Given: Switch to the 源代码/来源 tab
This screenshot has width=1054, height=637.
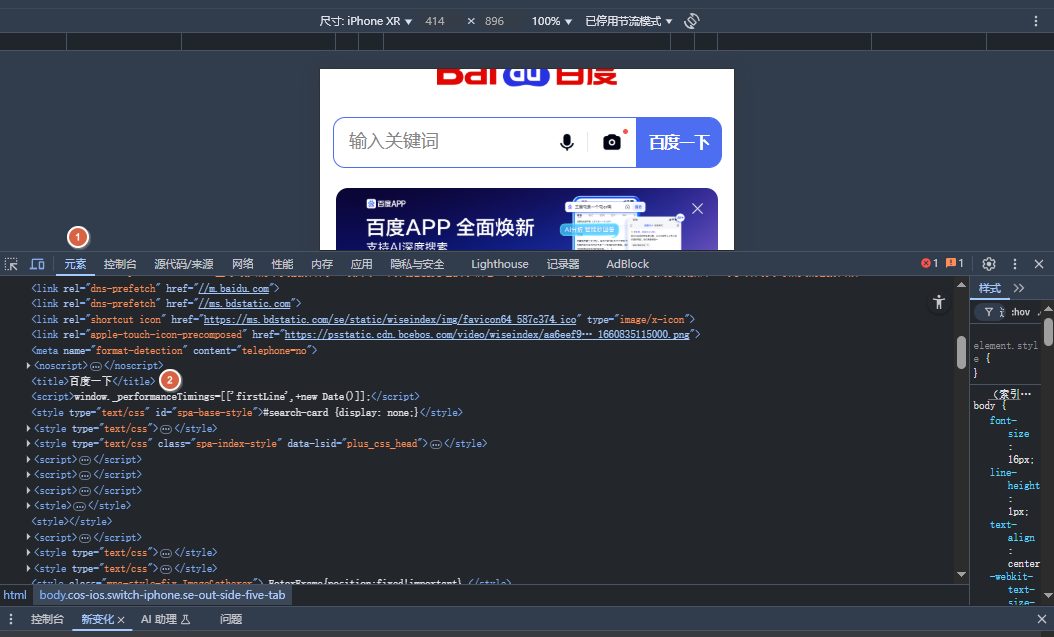Looking at the screenshot, I should click(184, 264).
